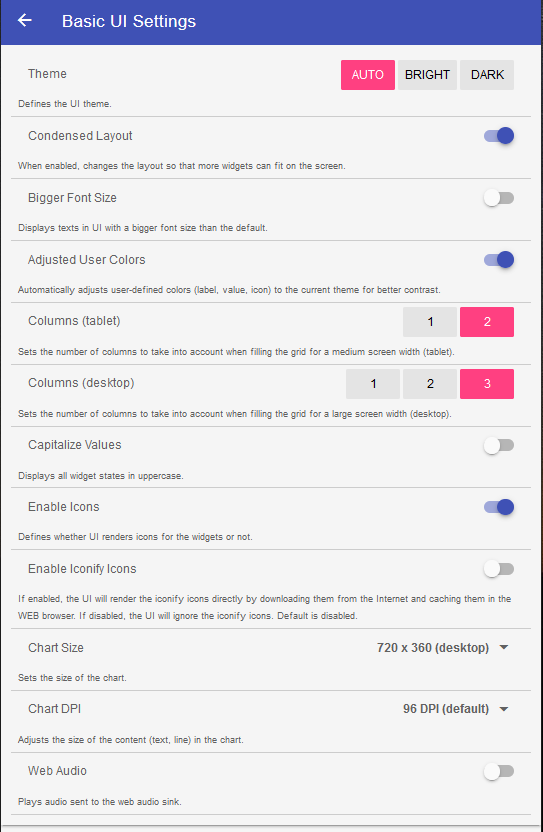543x832 pixels.
Task: Toggle Enable Iconify Icons on
Action: (499, 569)
